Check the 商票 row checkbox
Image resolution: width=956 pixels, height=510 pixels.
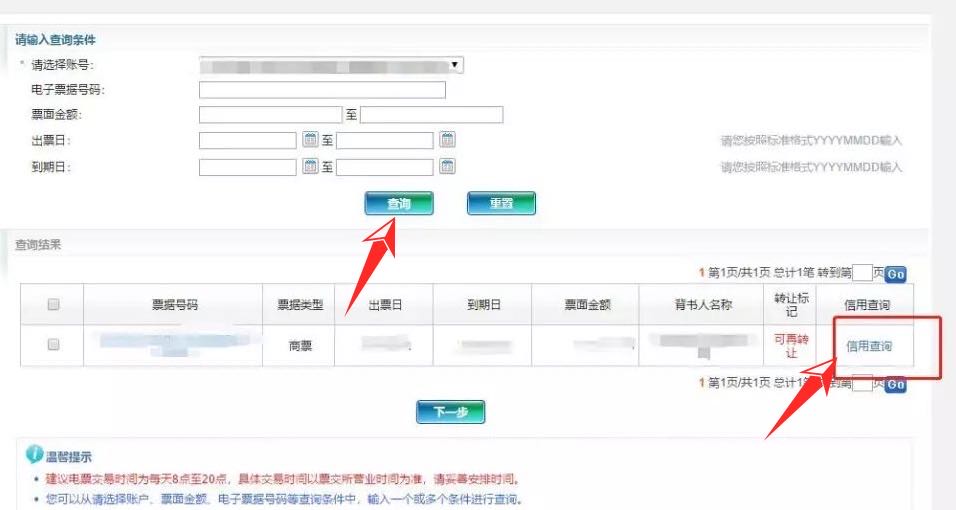click(x=53, y=345)
